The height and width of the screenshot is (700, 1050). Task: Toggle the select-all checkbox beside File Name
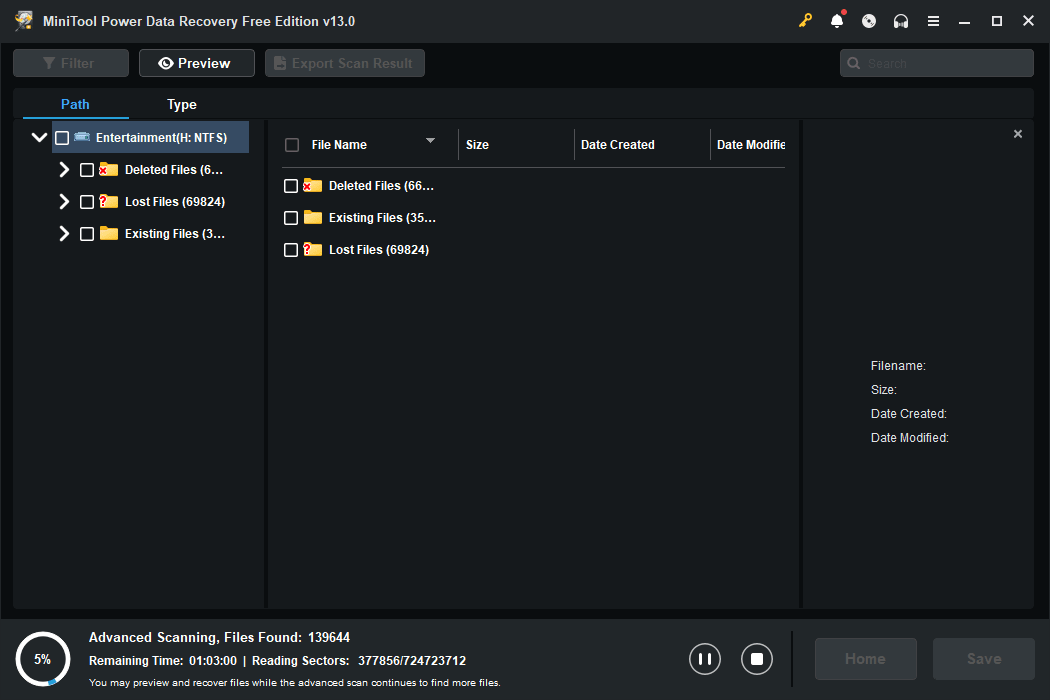(x=292, y=145)
